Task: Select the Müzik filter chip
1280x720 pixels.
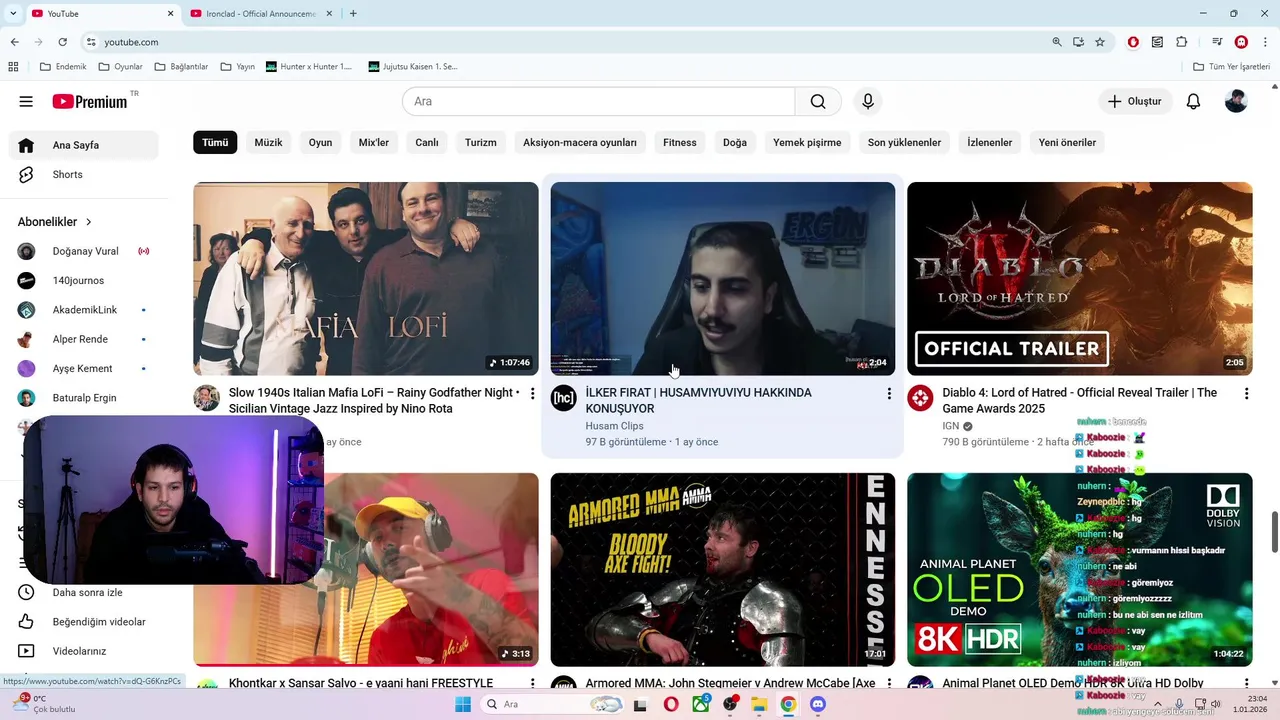Action: (x=268, y=142)
